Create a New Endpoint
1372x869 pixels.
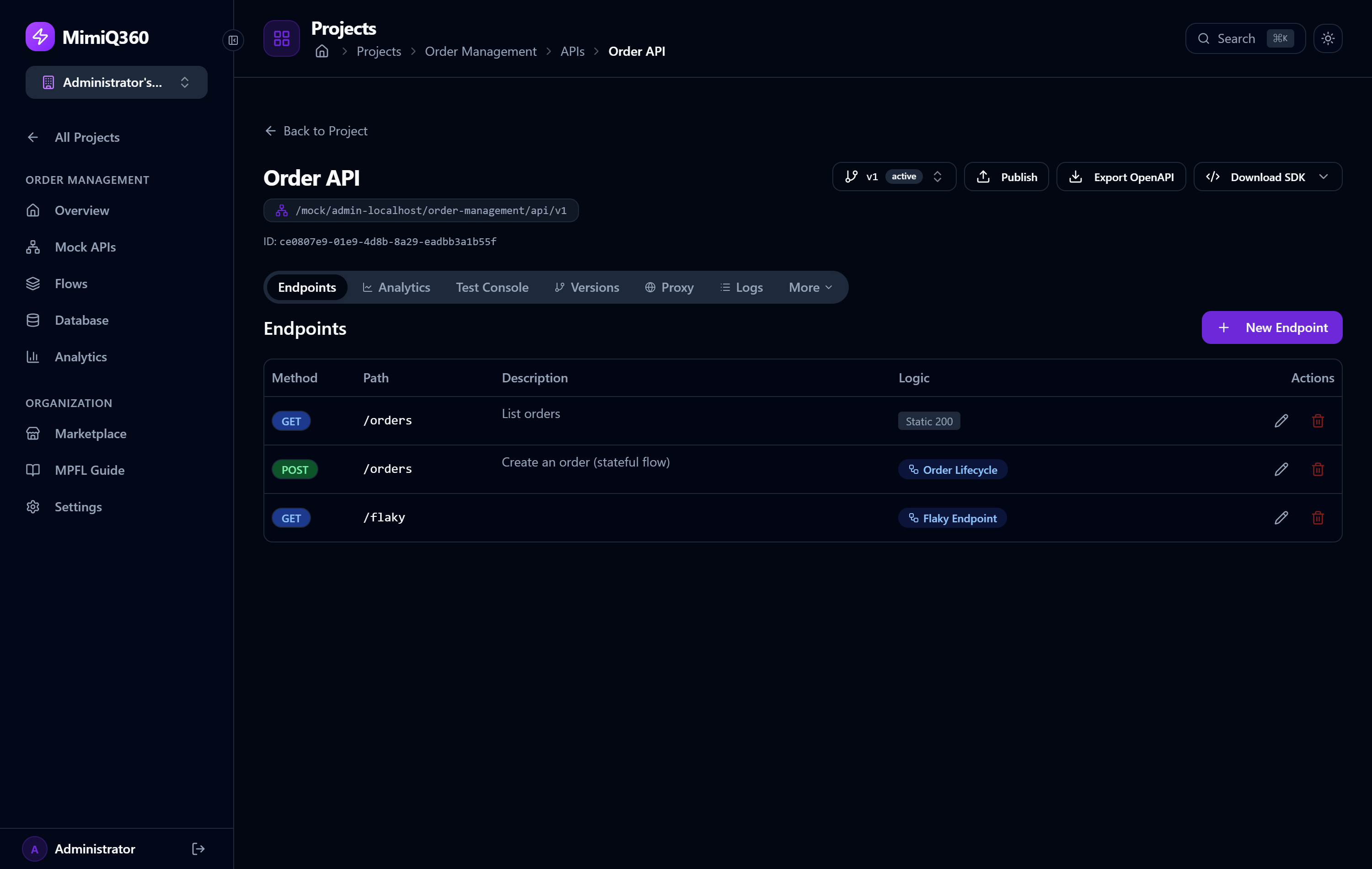(1272, 327)
